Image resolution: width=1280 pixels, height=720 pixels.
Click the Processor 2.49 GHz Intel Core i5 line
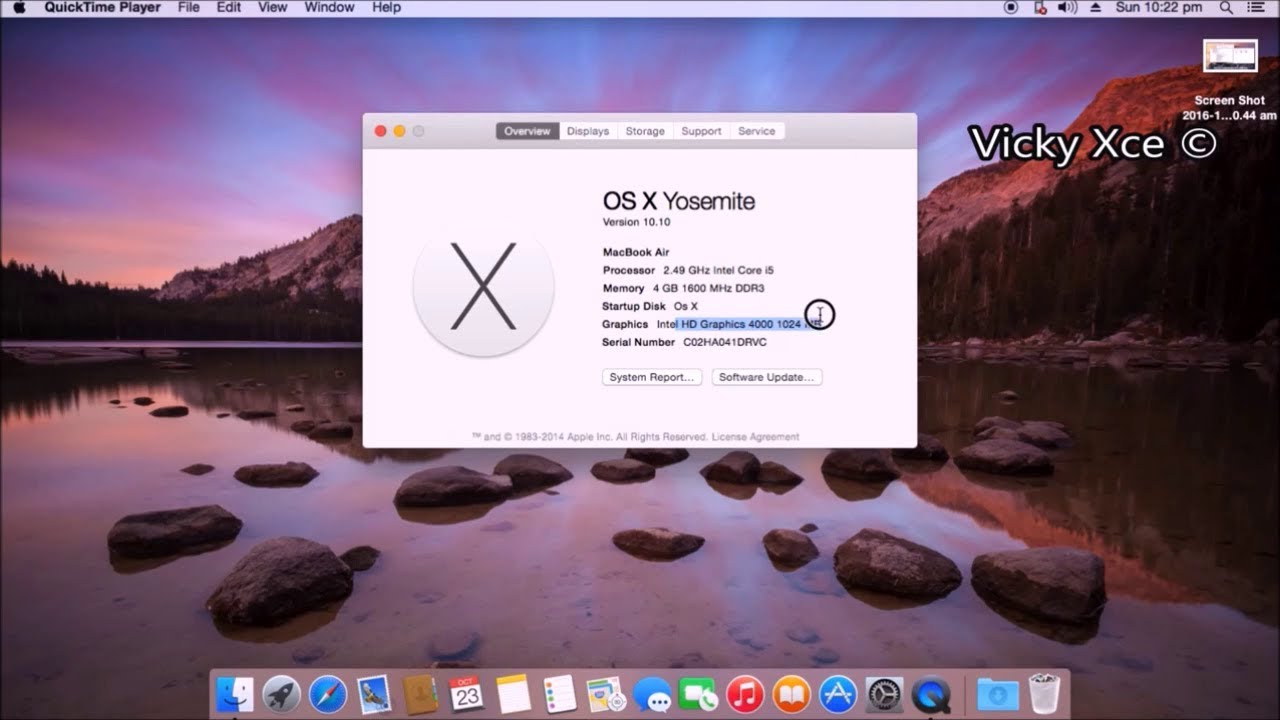688,270
